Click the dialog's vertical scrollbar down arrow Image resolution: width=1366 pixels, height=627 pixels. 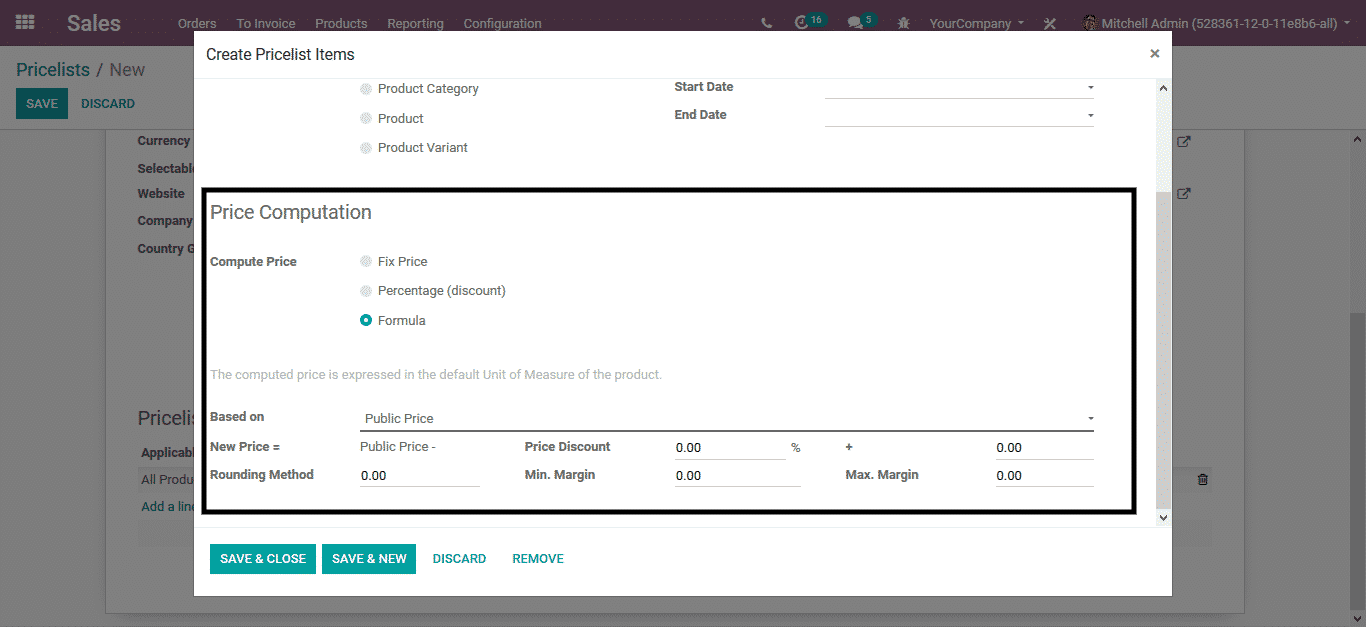point(1162,518)
